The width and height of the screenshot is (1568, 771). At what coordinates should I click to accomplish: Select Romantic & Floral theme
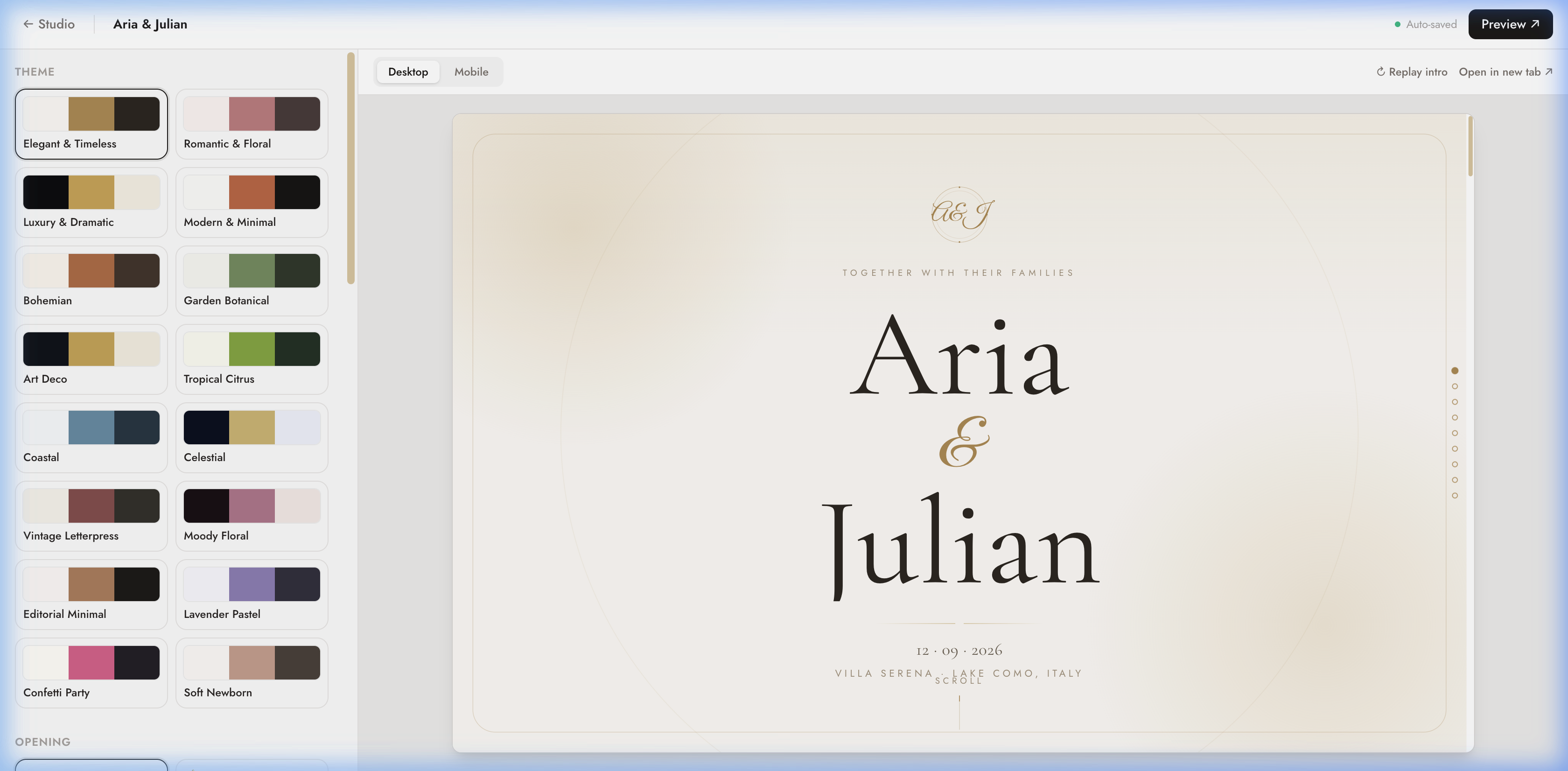coord(252,124)
